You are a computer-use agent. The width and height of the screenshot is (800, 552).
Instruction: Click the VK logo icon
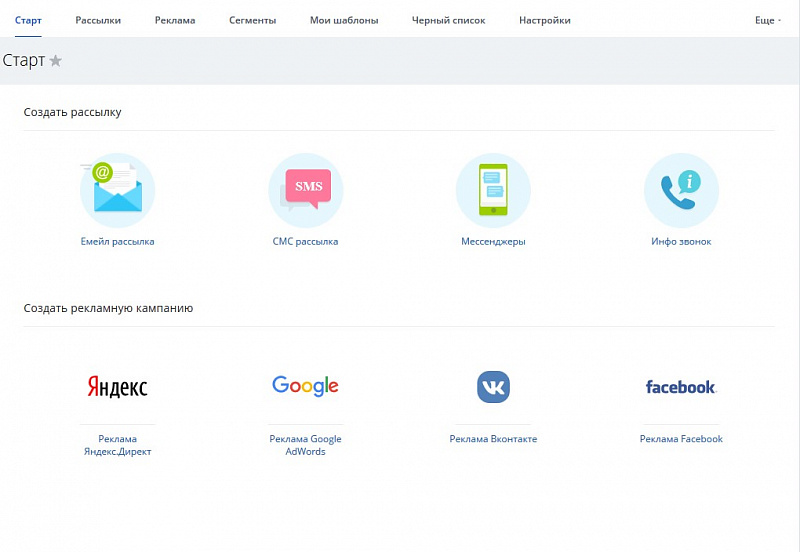[493, 387]
